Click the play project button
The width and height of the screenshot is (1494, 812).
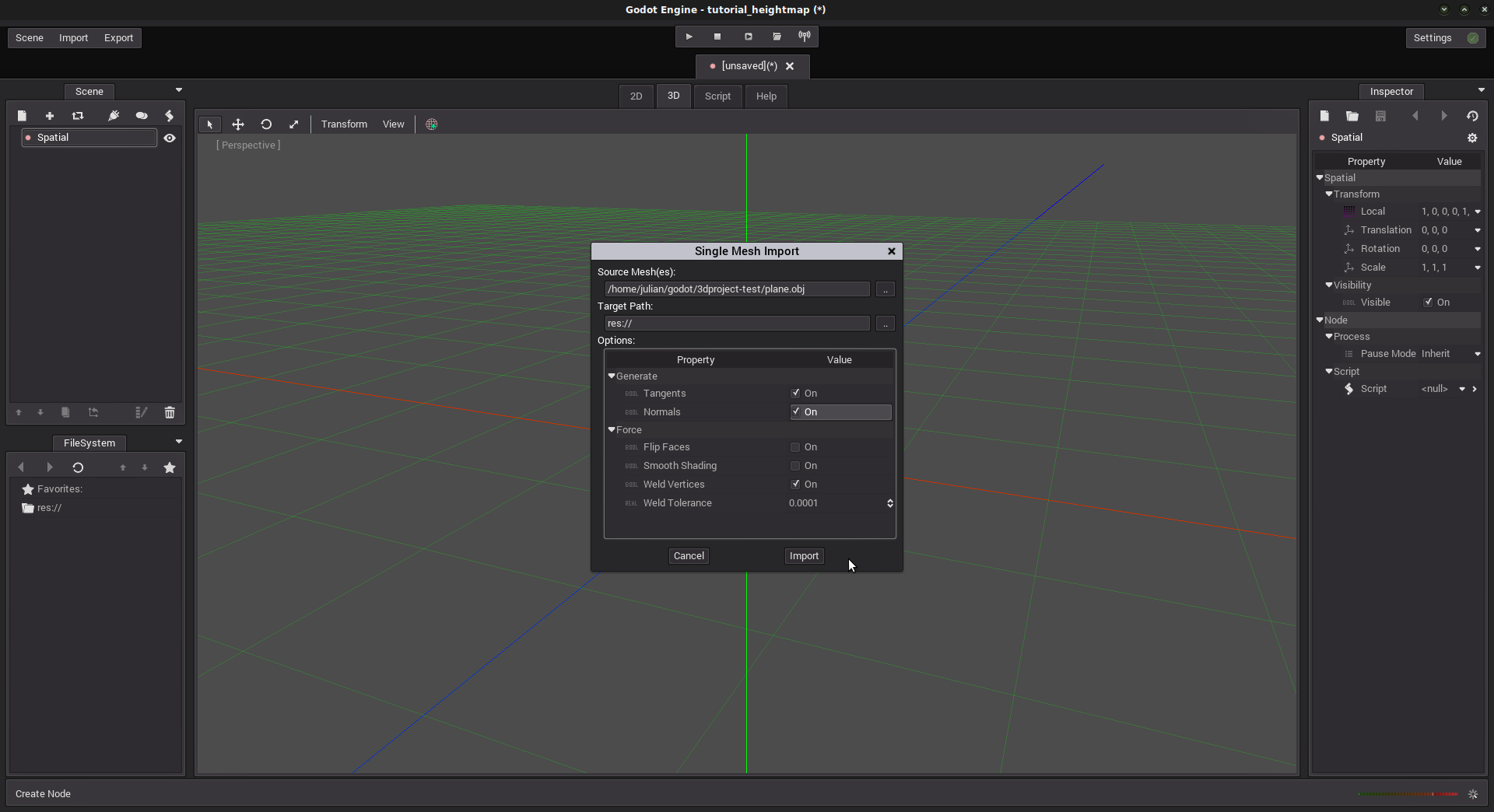coord(689,37)
